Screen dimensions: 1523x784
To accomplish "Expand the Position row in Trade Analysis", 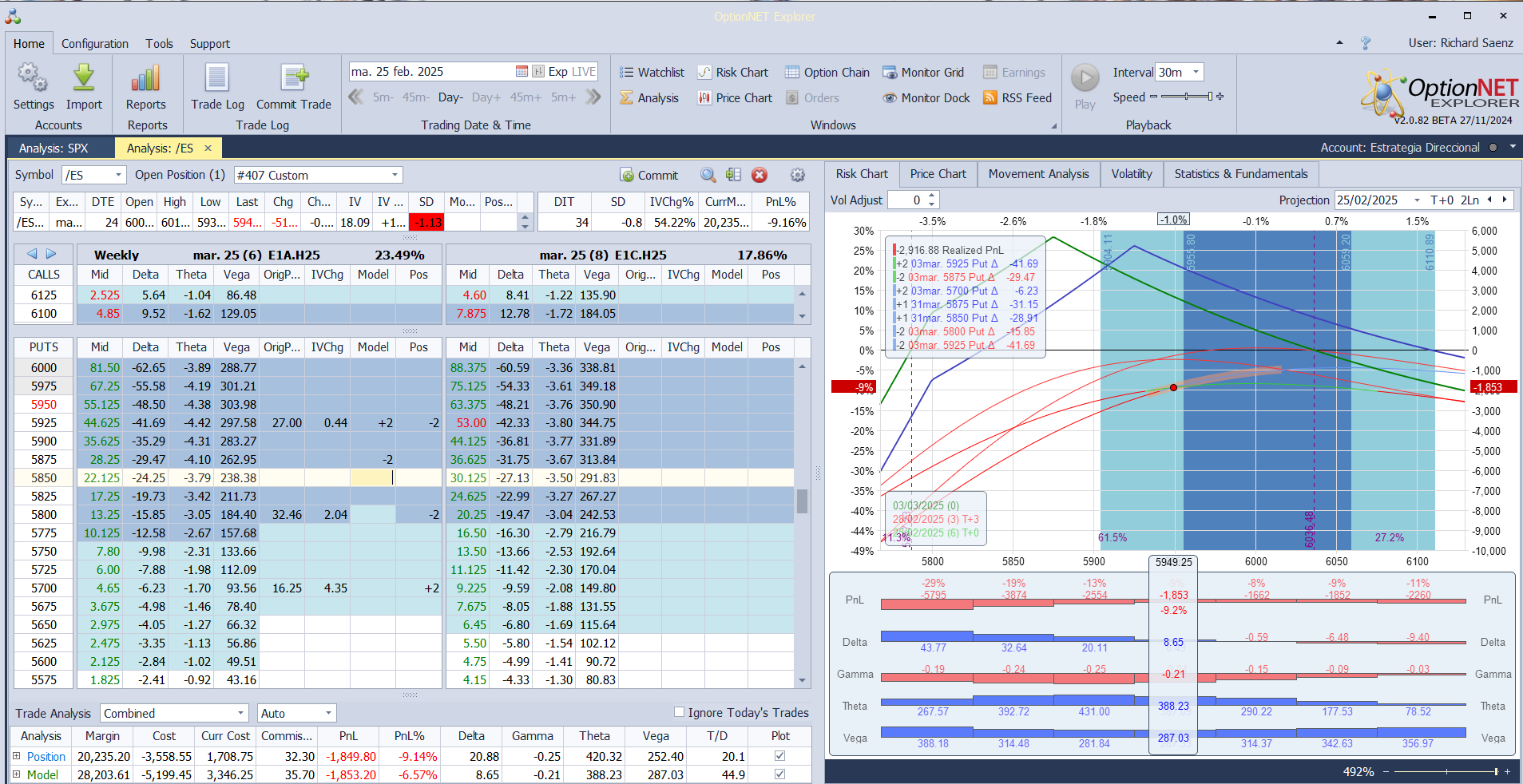I will coord(16,755).
